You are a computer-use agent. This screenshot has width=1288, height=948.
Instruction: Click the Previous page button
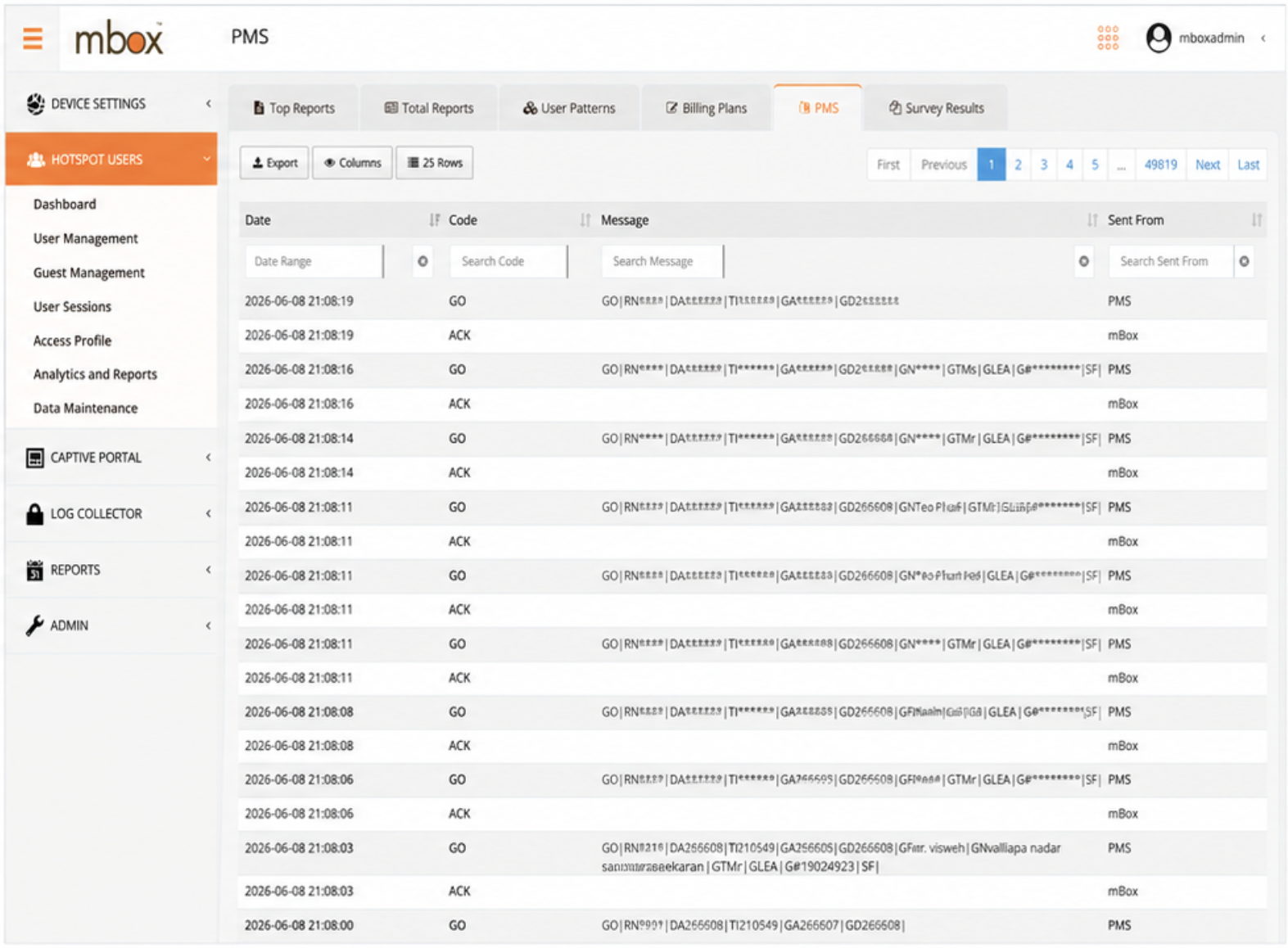[944, 165]
